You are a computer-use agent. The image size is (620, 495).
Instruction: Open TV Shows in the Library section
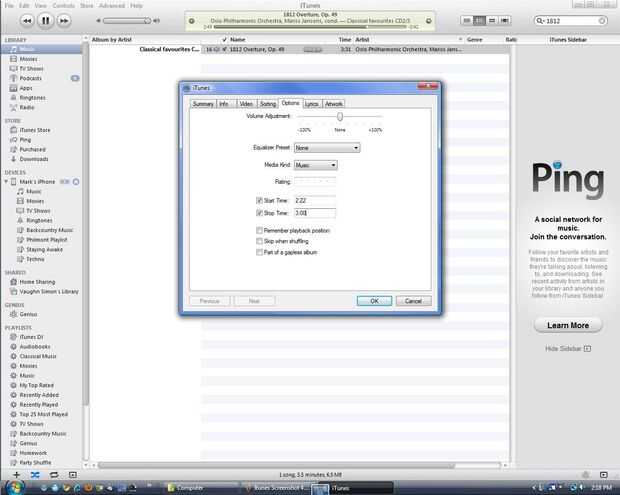point(31,68)
